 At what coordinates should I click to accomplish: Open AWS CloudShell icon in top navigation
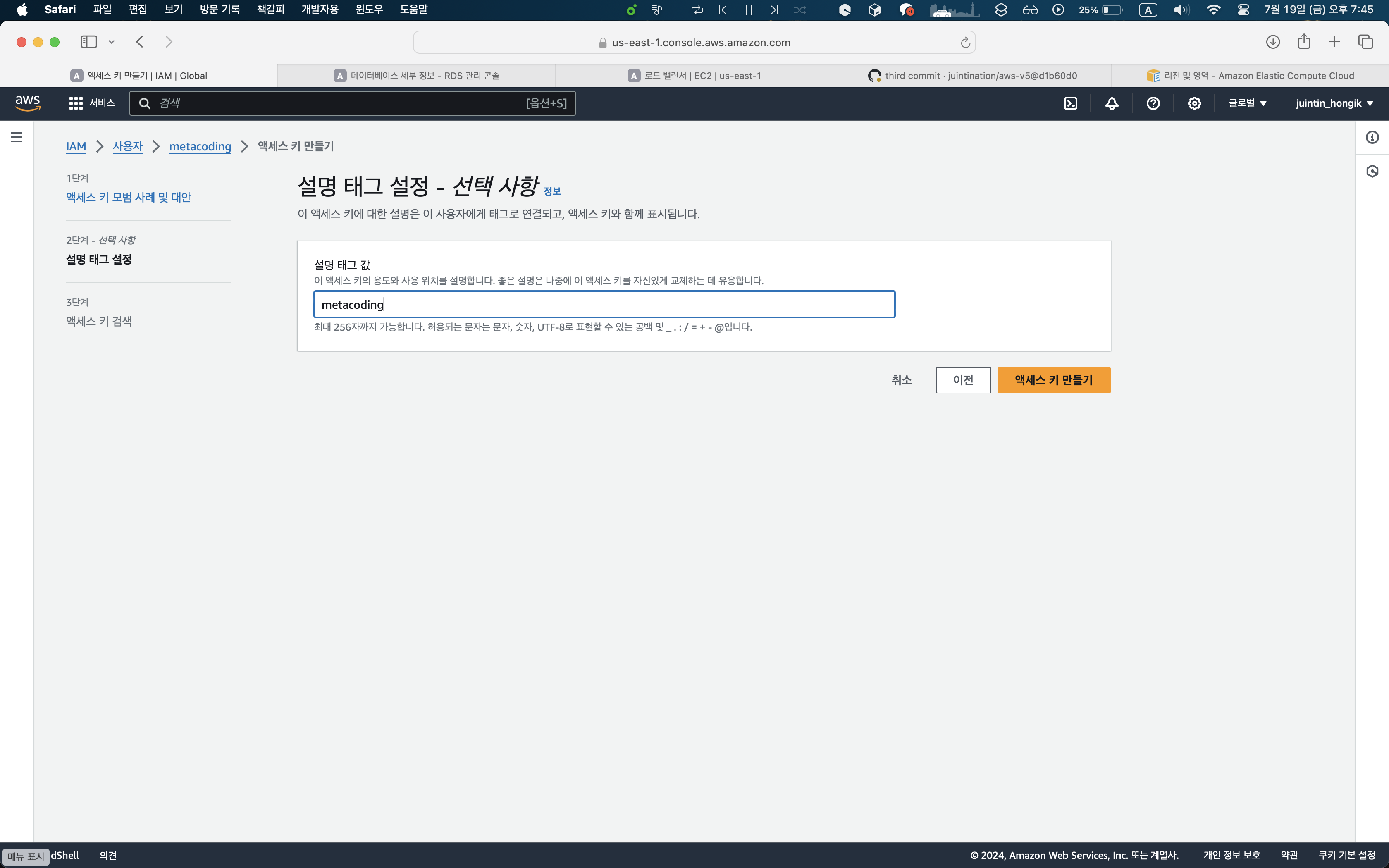[x=1070, y=103]
